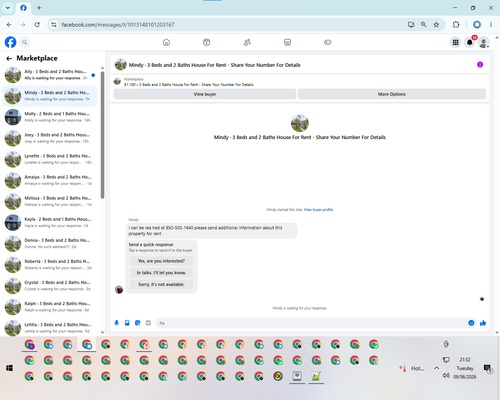This screenshot has width=500, height=400.
Task: Click the listing thumbnail in chat header
Action: (x=121, y=64)
